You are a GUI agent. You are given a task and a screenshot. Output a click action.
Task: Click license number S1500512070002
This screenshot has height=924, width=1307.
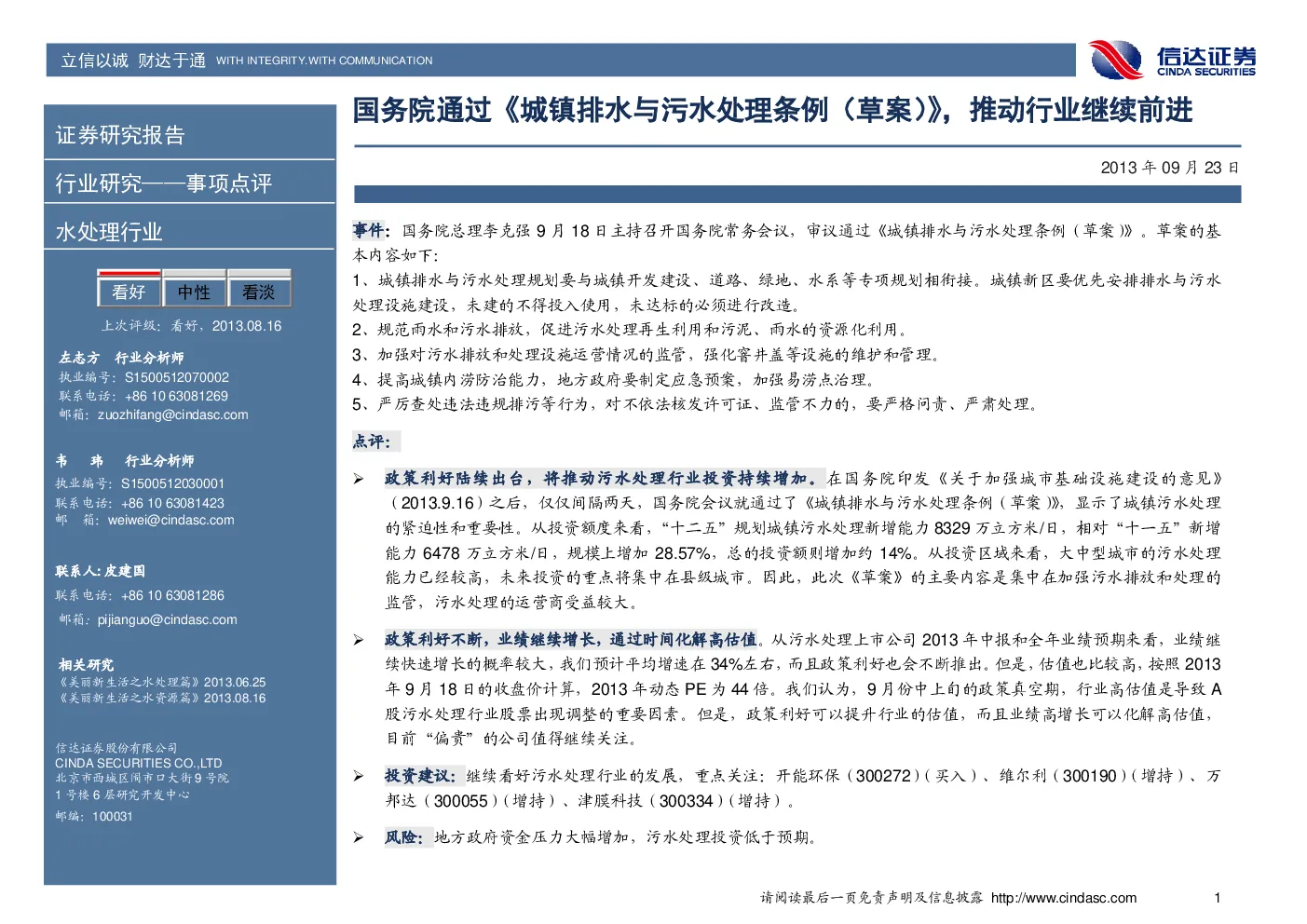(x=176, y=377)
